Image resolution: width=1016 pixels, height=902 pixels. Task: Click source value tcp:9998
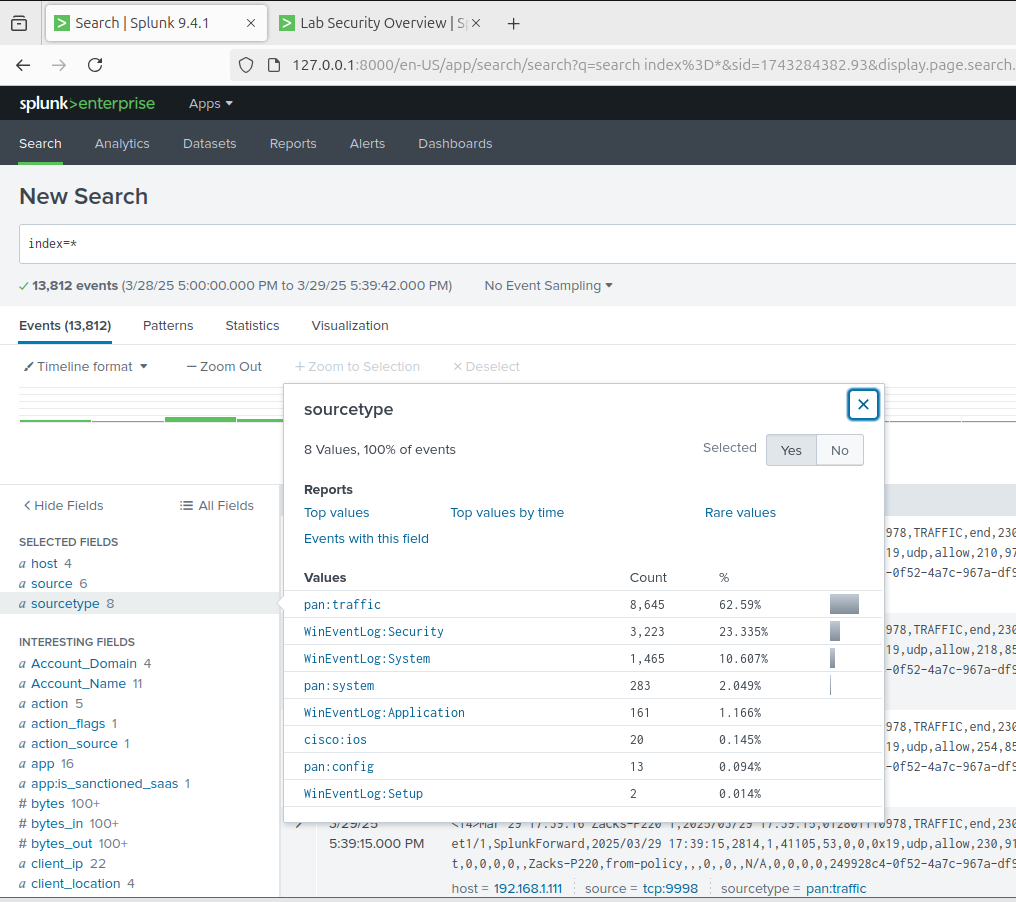point(670,888)
